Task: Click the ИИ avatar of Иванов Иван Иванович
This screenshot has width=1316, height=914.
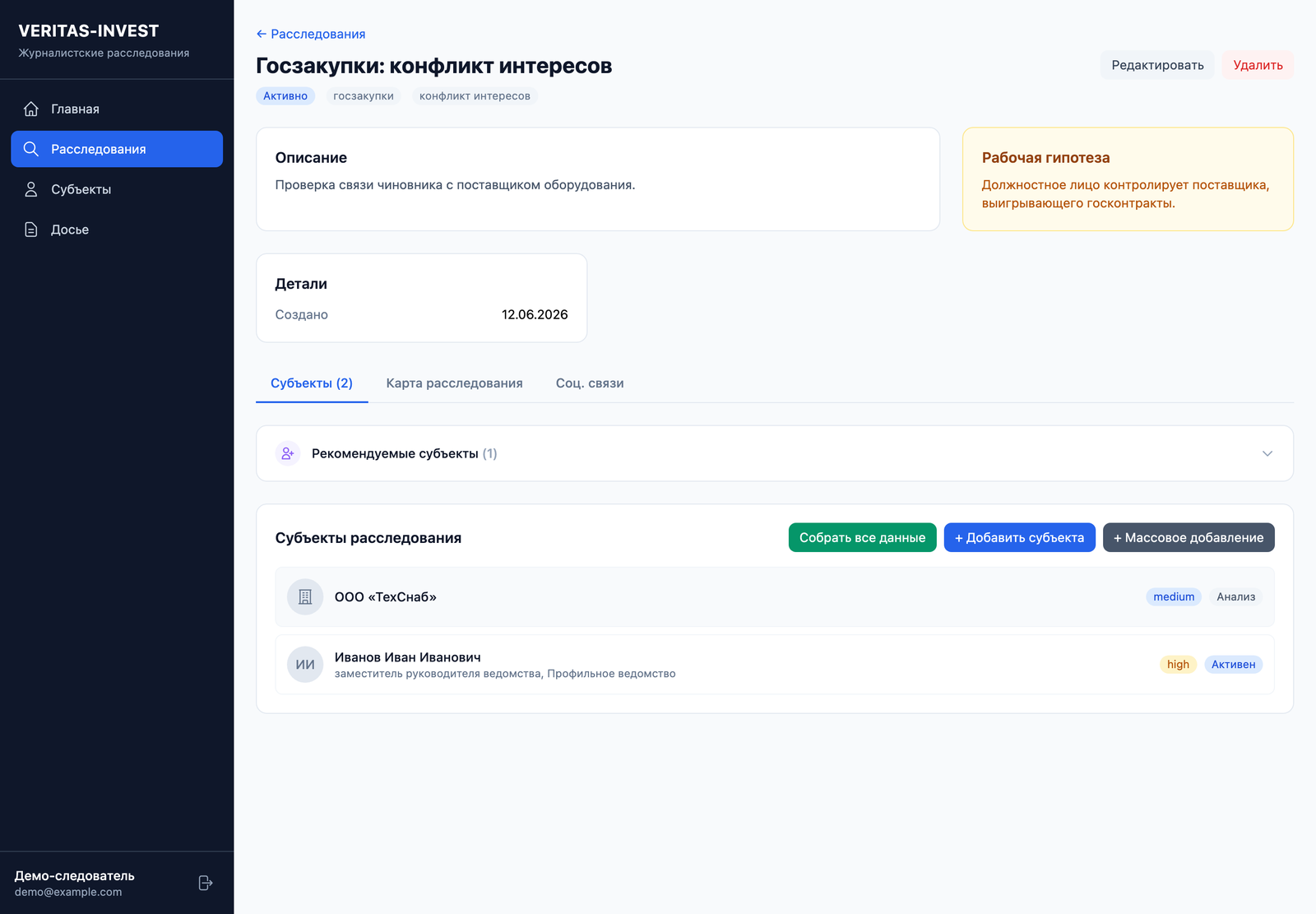Action: point(305,664)
